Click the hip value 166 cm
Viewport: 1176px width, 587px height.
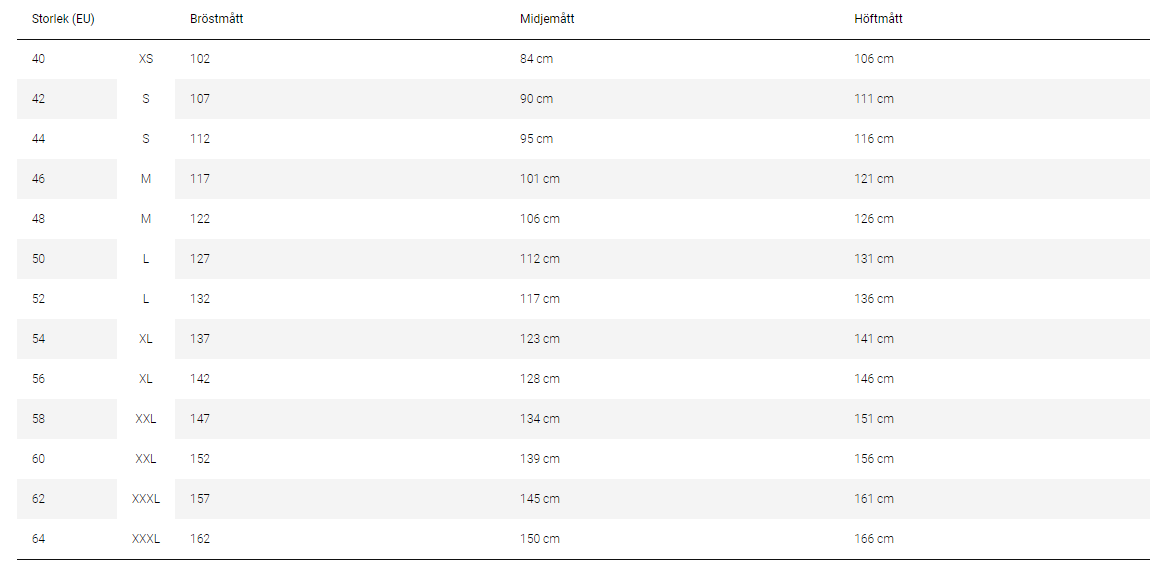click(x=874, y=539)
